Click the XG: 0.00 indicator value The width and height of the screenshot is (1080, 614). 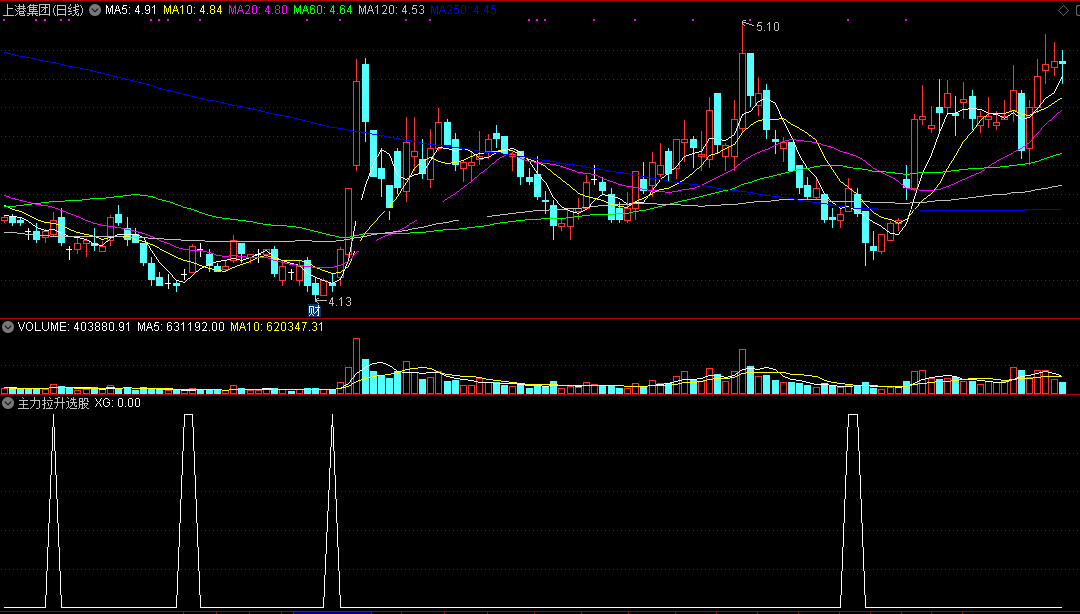(x=118, y=403)
